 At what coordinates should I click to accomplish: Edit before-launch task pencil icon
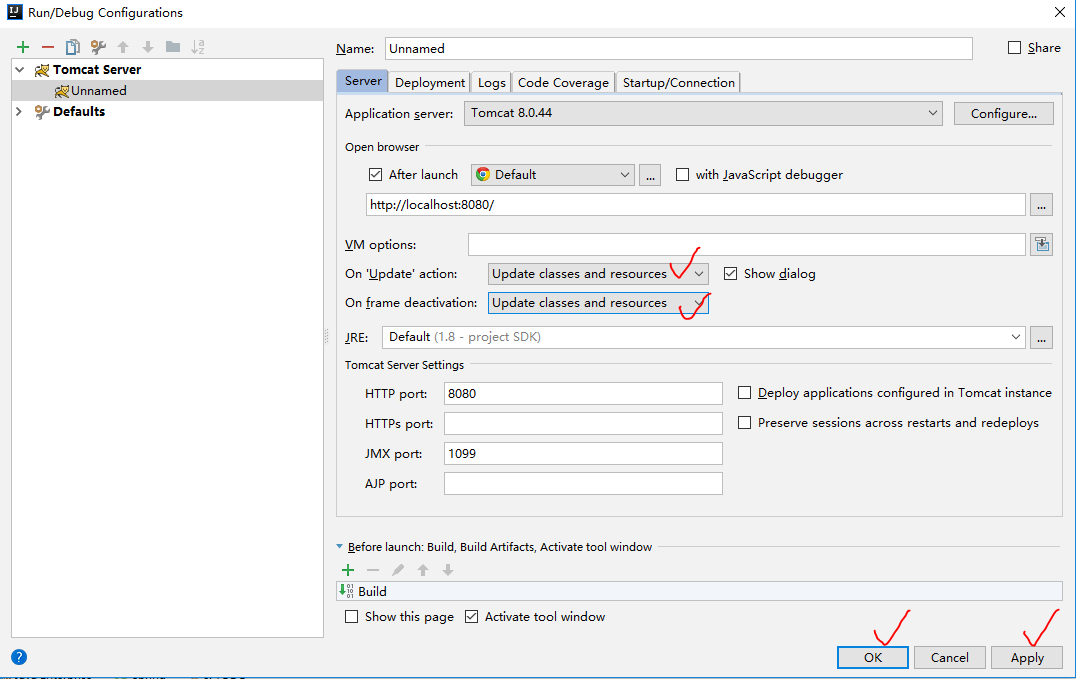(x=398, y=570)
